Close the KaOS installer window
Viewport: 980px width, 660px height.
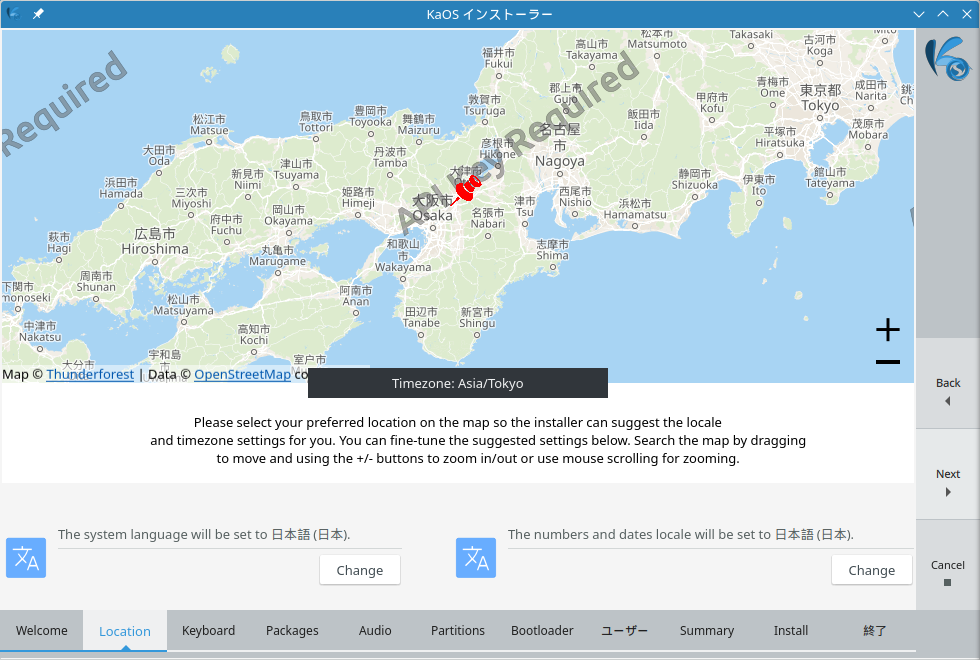(x=966, y=14)
